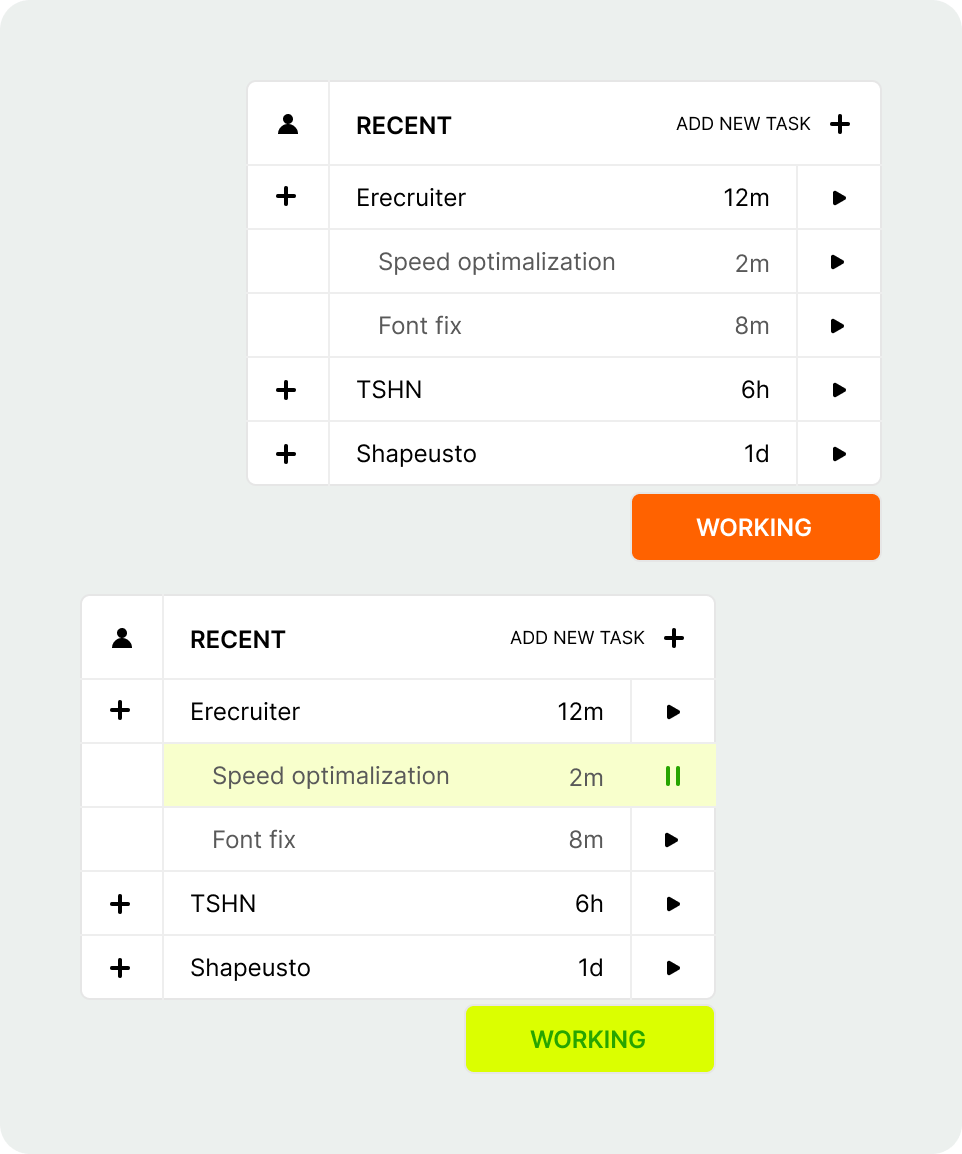
Task: Play Shapeusto timer in bottom panel
Action: pyautogui.click(x=673, y=968)
